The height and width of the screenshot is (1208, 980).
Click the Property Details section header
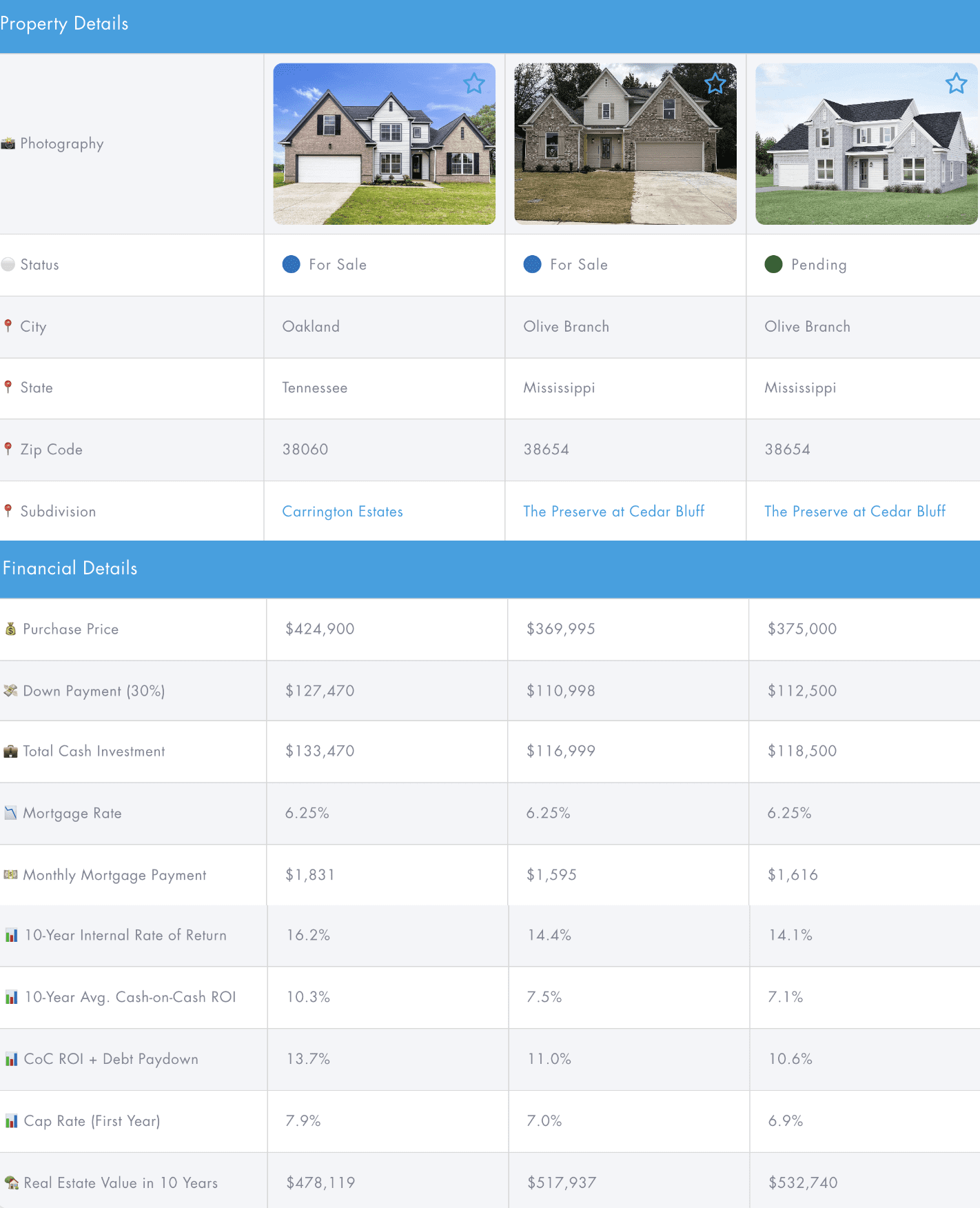click(x=64, y=24)
